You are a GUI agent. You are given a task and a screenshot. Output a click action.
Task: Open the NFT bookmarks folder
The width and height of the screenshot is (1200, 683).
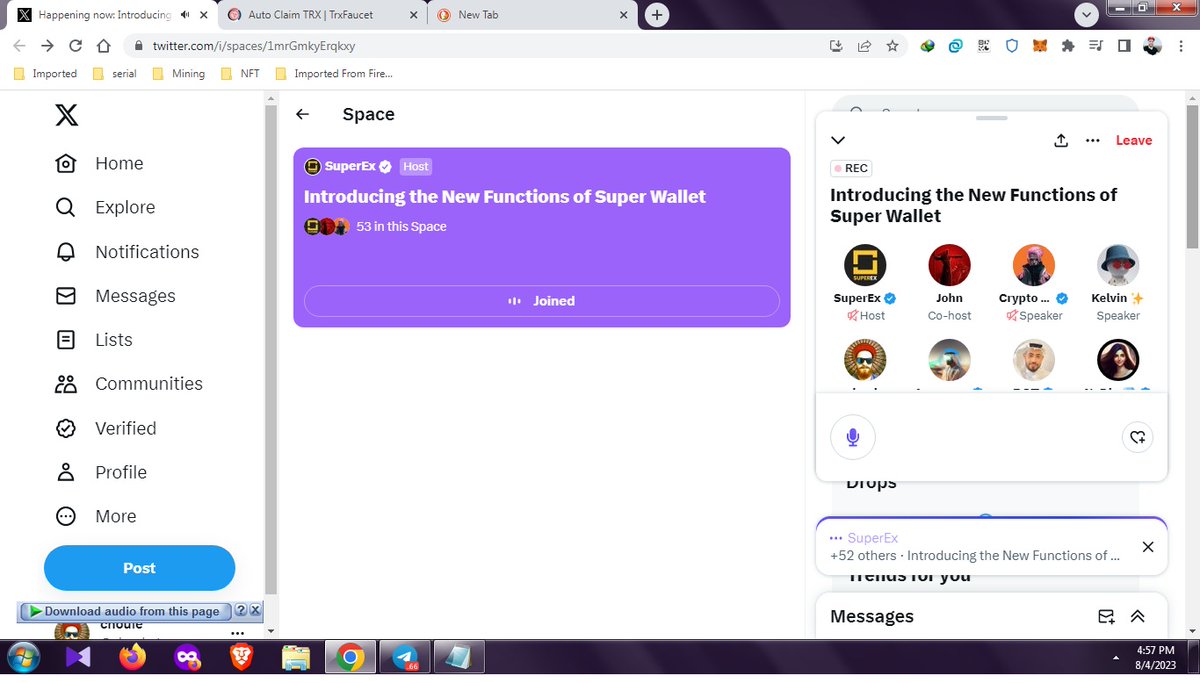(x=240, y=73)
